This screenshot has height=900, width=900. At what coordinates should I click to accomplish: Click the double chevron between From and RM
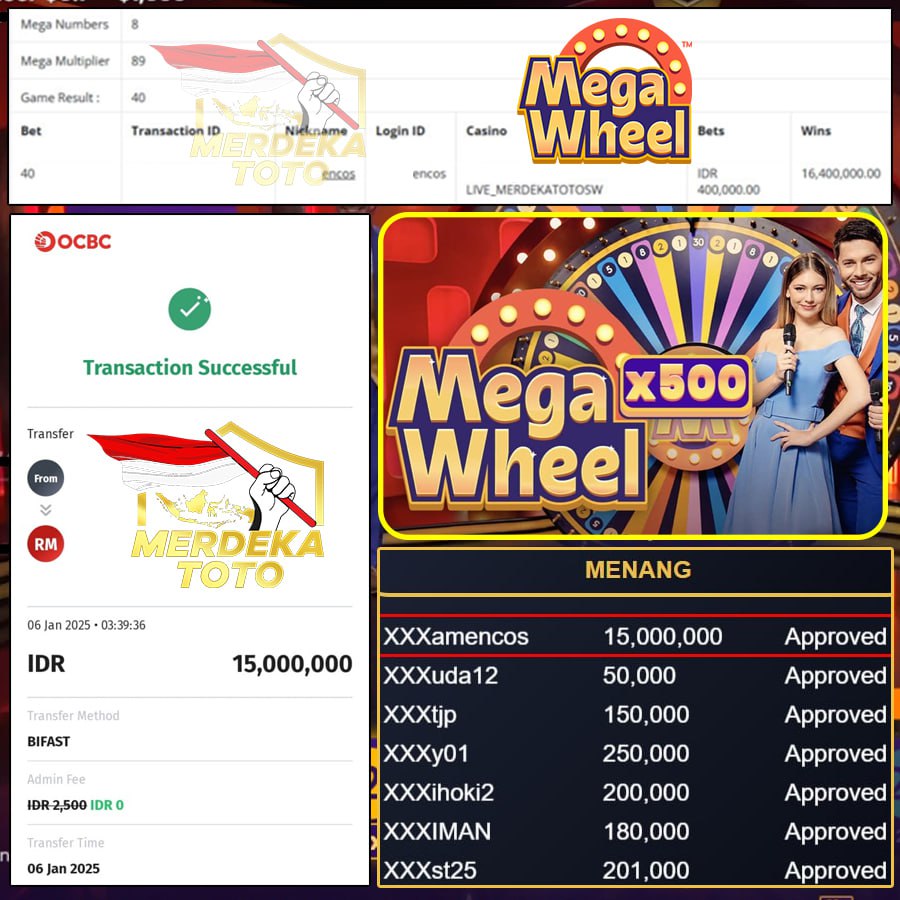point(45,510)
